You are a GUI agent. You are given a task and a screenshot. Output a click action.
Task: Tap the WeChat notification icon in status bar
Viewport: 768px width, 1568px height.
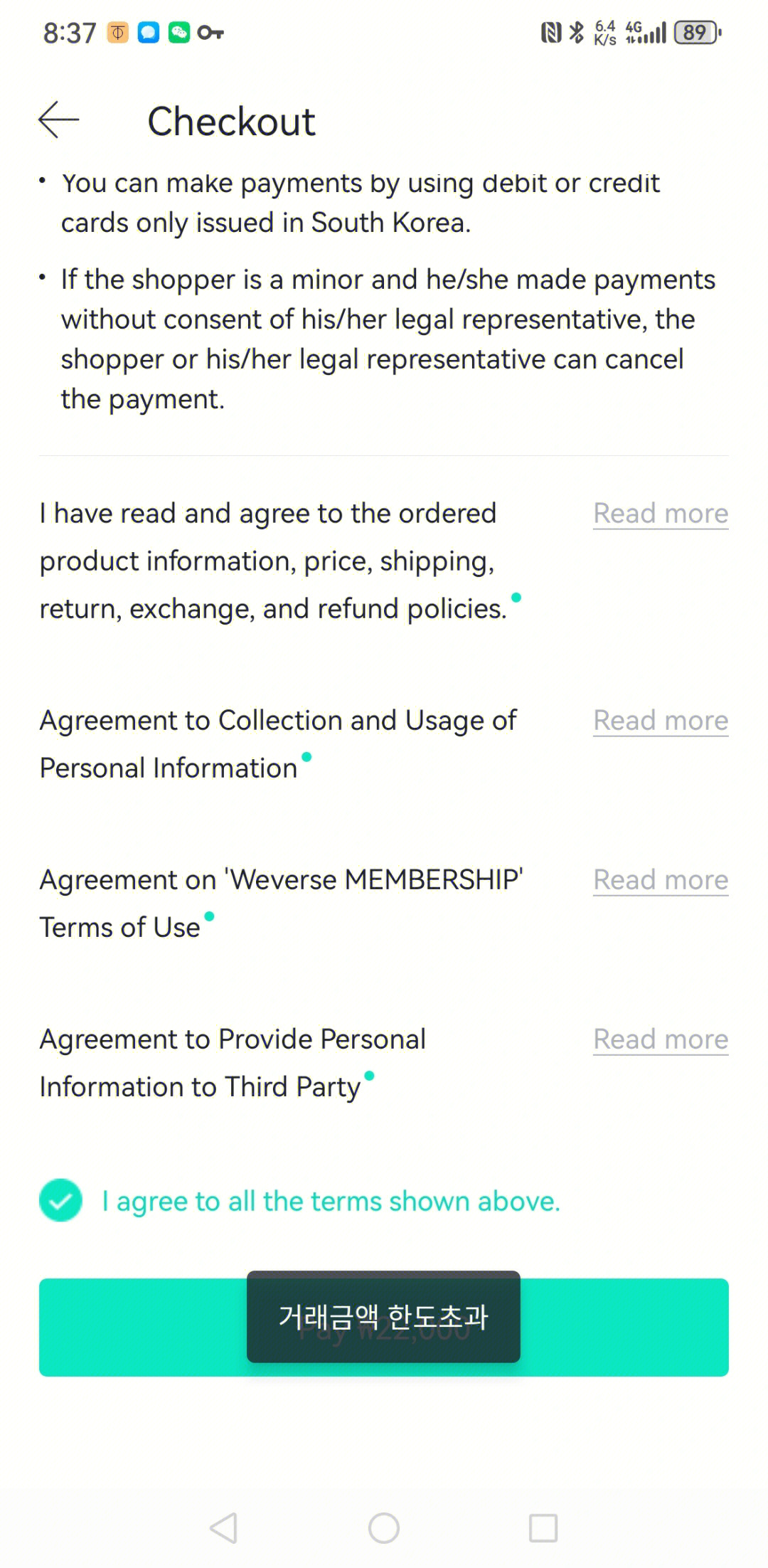click(179, 32)
